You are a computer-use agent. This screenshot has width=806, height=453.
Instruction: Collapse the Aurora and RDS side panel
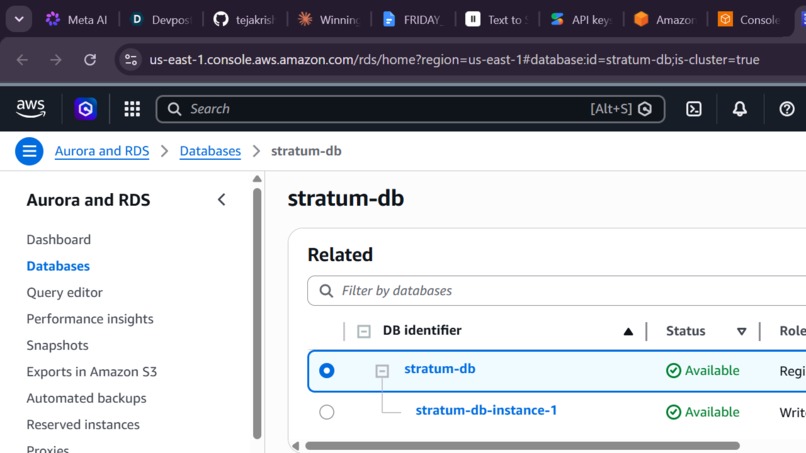pyautogui.click(x=222, y=200)
